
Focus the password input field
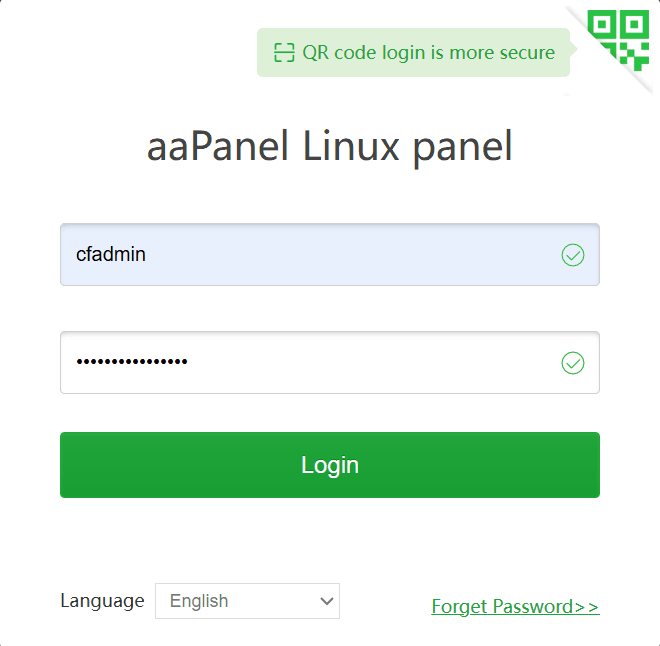(x=330, y=363)
